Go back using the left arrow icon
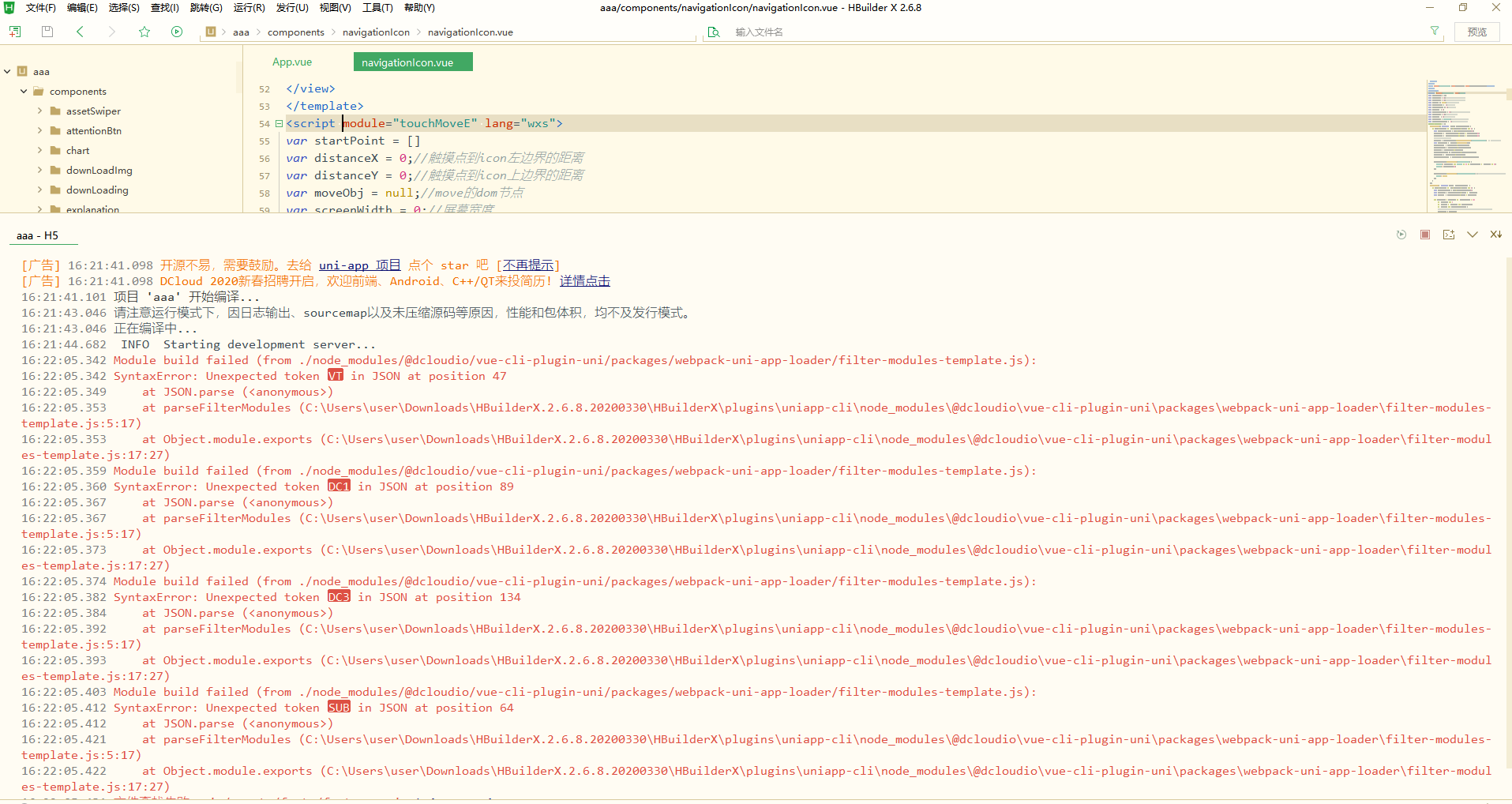The height and width of the screenshot is (804, 1512). coord(80,32)
